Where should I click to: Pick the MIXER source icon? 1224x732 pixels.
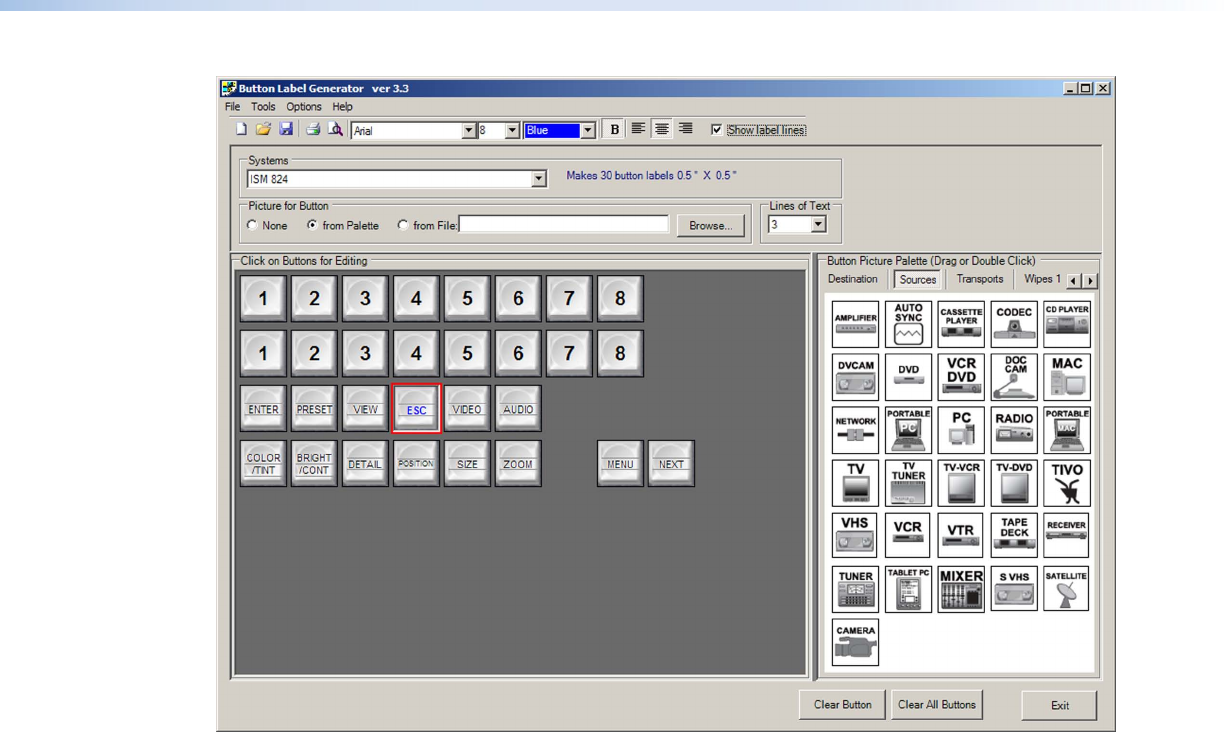(961, 589)
